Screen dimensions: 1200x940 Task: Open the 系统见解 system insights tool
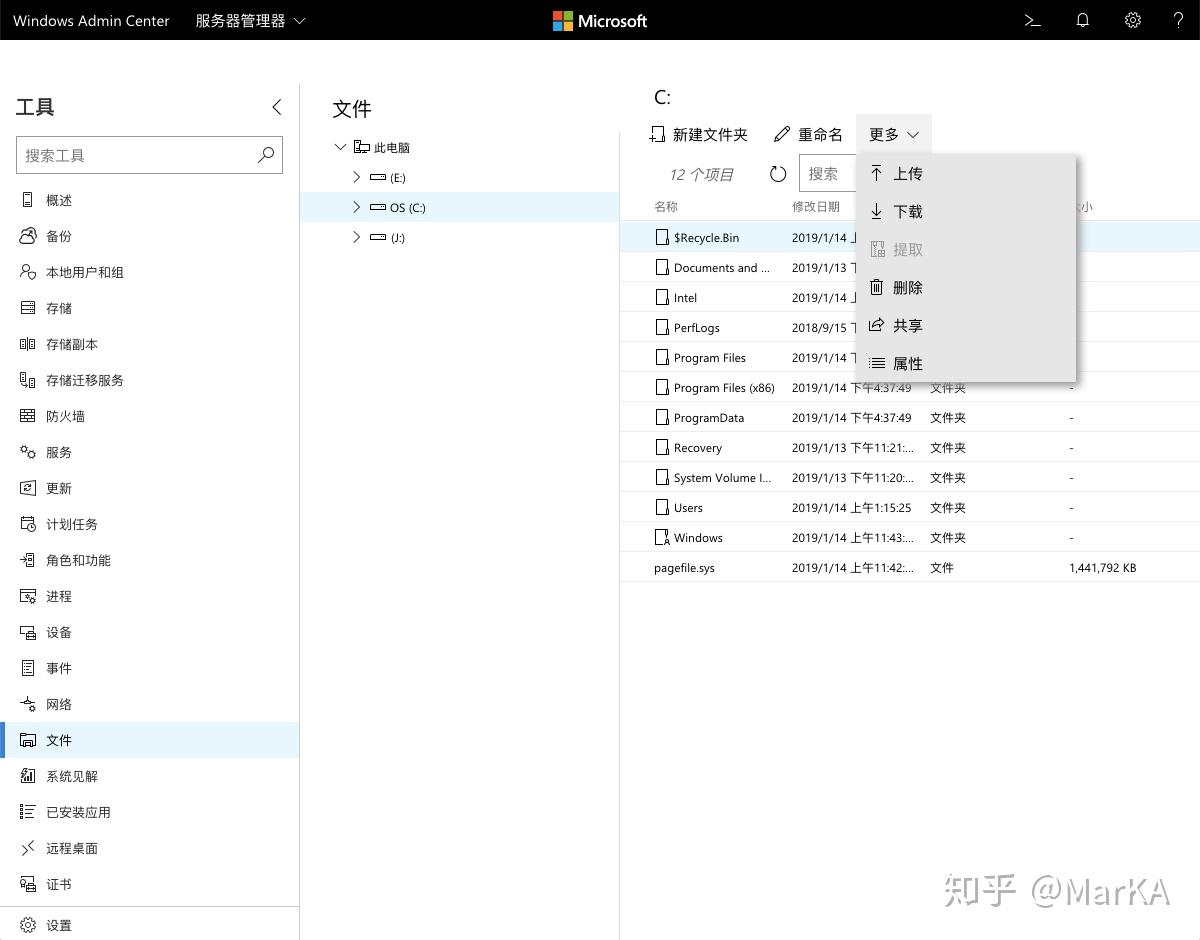click(x=149, y=776)
